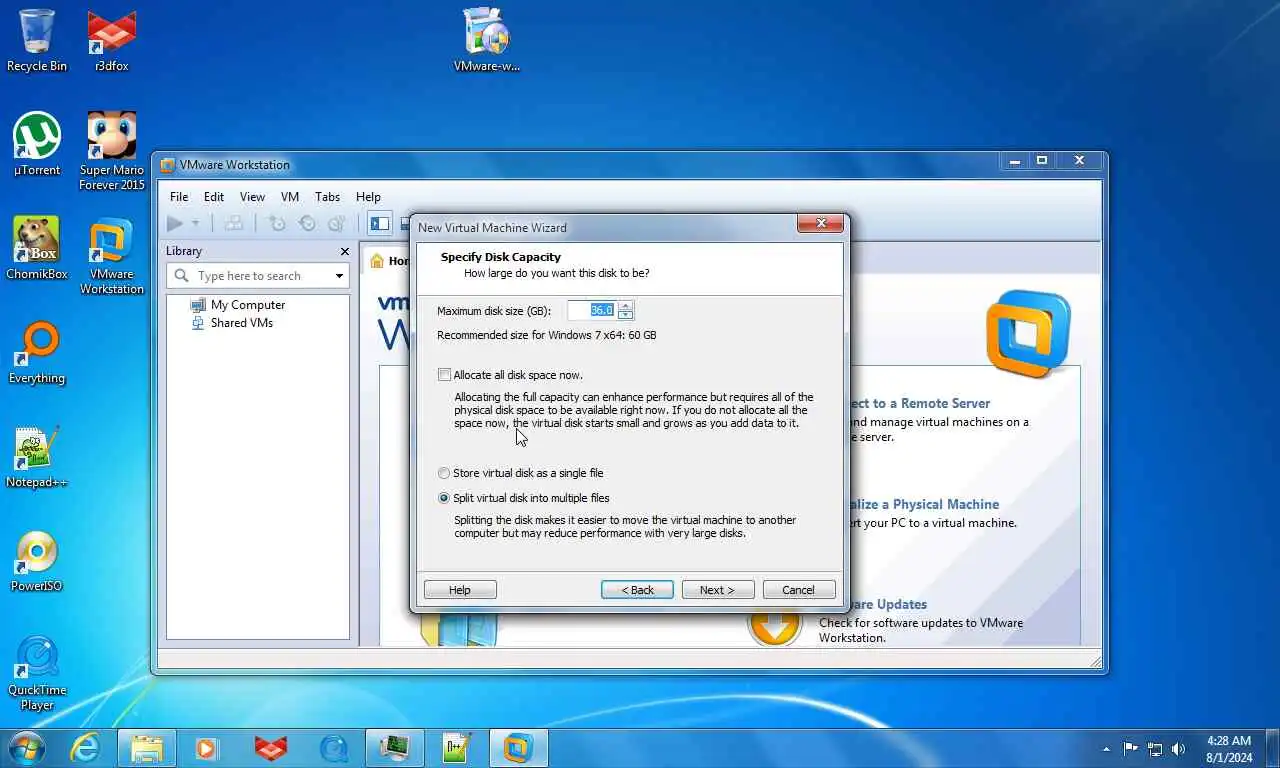Increase disk size with the up spinner arrow
Image resolution: width=1280 pixels, height=768 pixels.
626,306
